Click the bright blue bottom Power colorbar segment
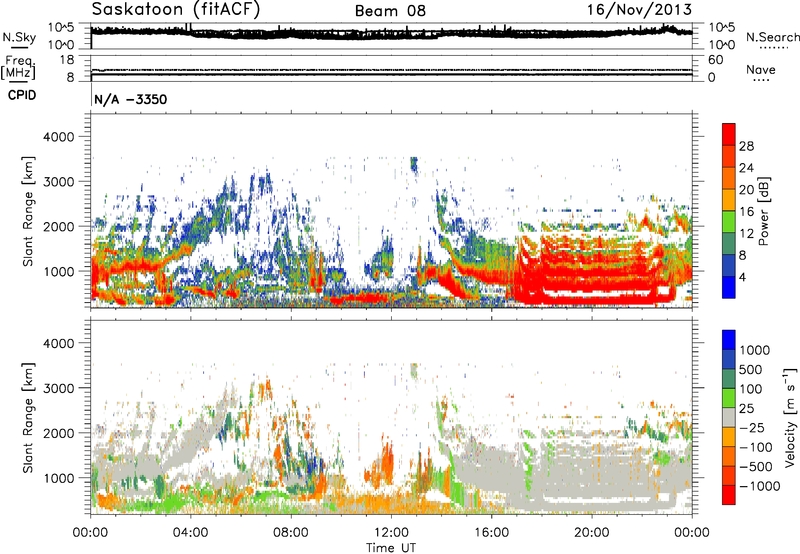Screen dimensions: 800x554 point(729,288)
